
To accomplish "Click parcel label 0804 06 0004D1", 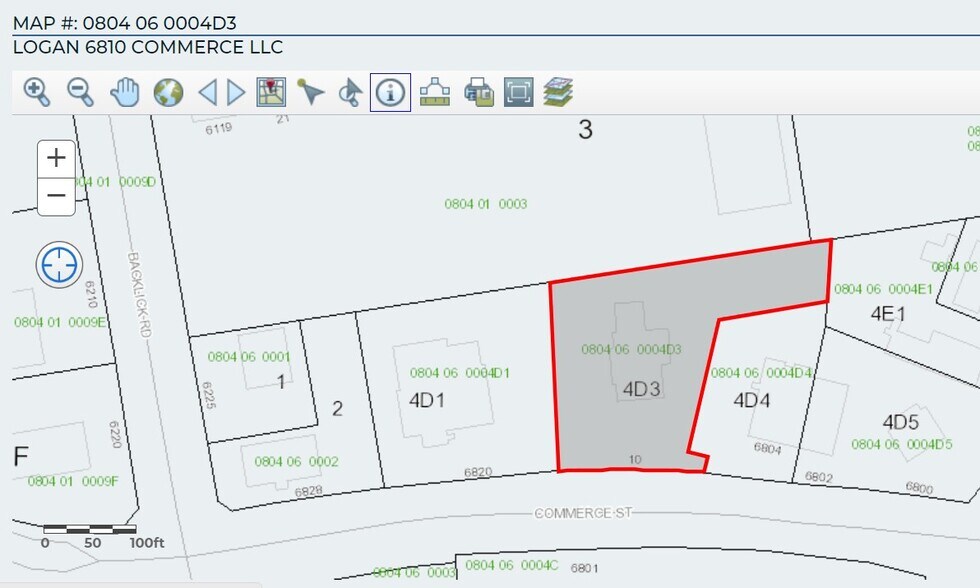I will point(460,373).
